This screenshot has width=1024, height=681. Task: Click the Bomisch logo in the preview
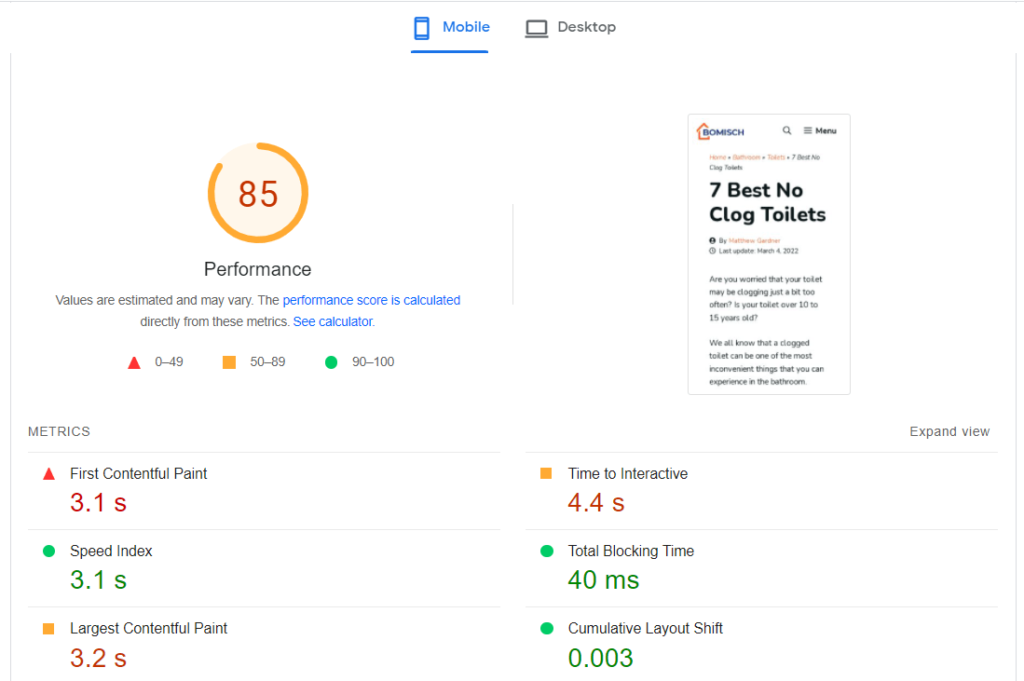(x=720, y=131)
